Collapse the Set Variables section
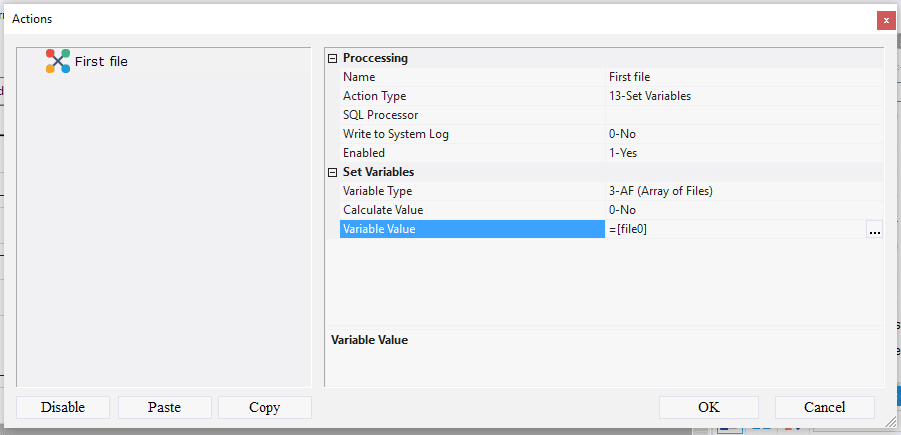 tap(333, 172)
